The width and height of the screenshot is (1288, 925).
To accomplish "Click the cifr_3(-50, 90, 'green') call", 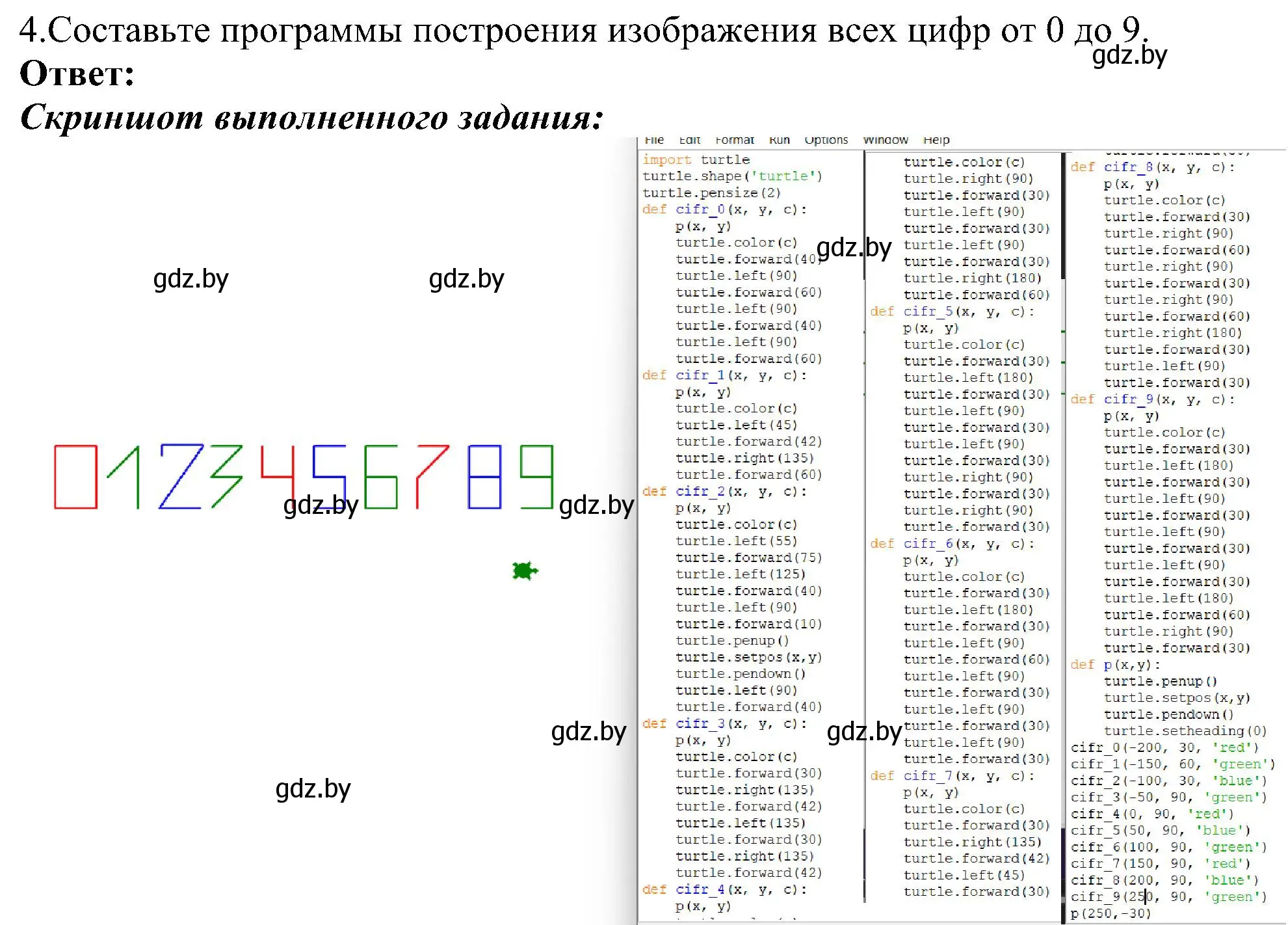I will coord(1169,798).
